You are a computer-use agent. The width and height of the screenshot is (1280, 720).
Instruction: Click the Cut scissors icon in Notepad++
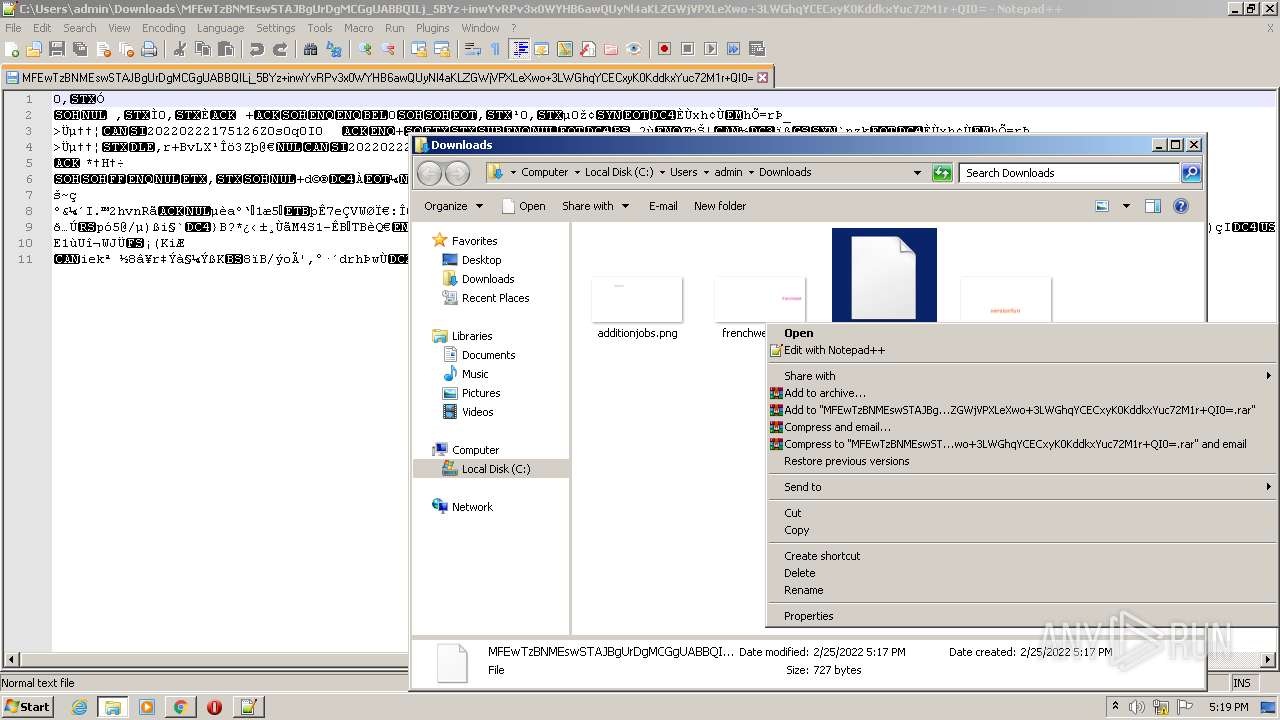point(179,48)
